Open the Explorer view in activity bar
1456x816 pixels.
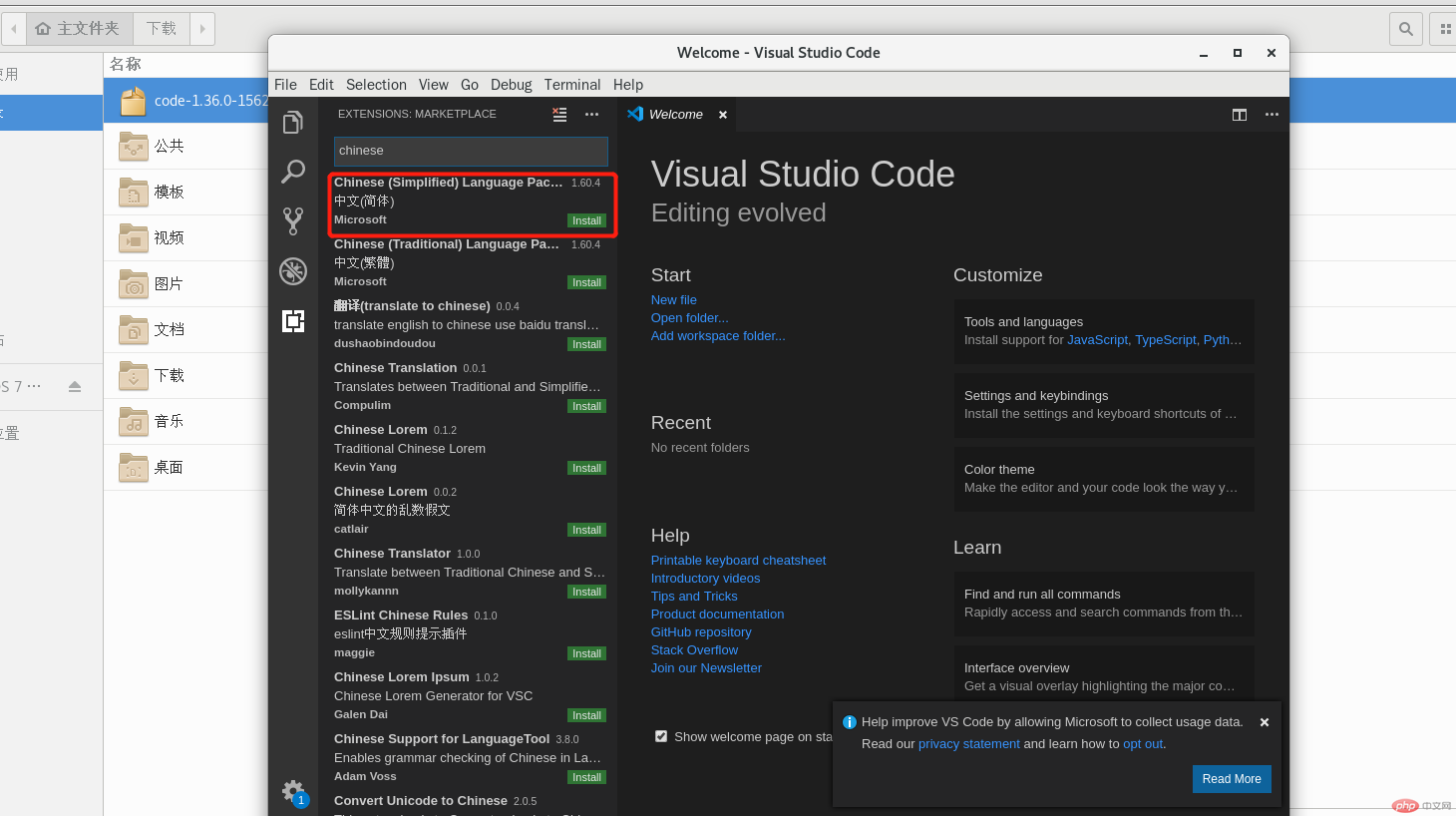pos(292,122)
